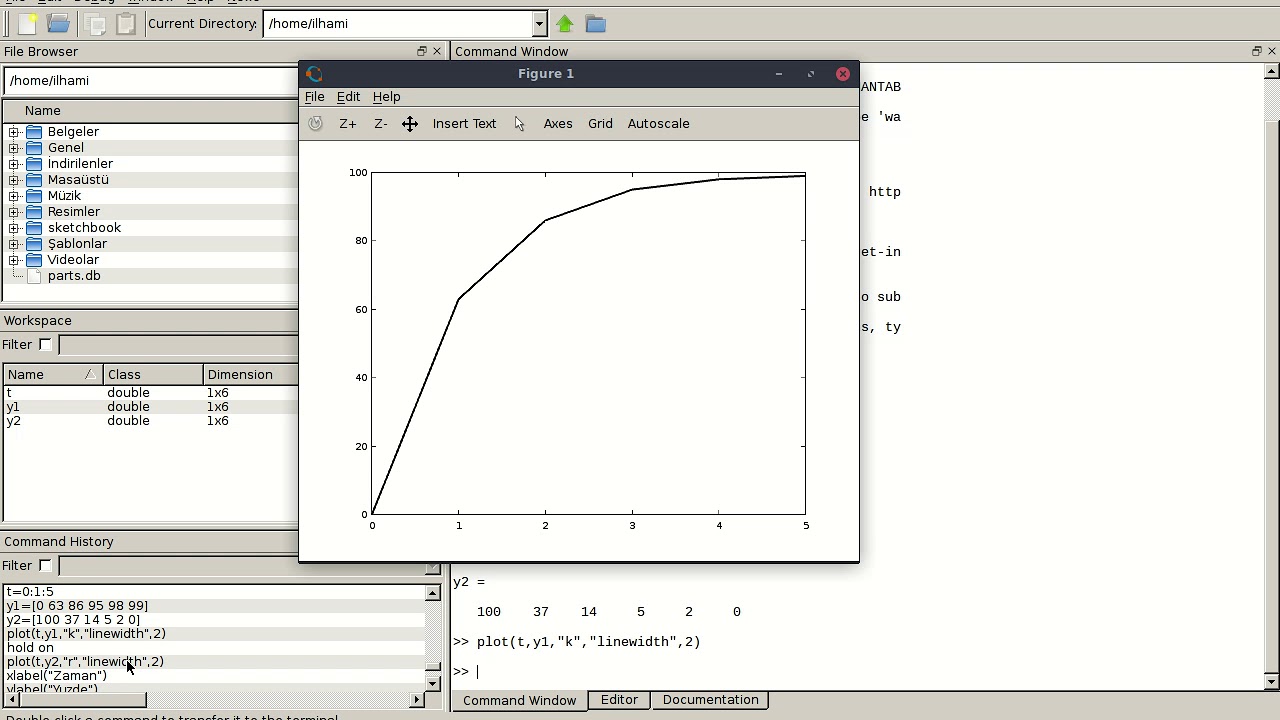This screenshot has height=720, width=1280.
Task: Sort Workspace by Dimension column
Action: click(250, 375)
